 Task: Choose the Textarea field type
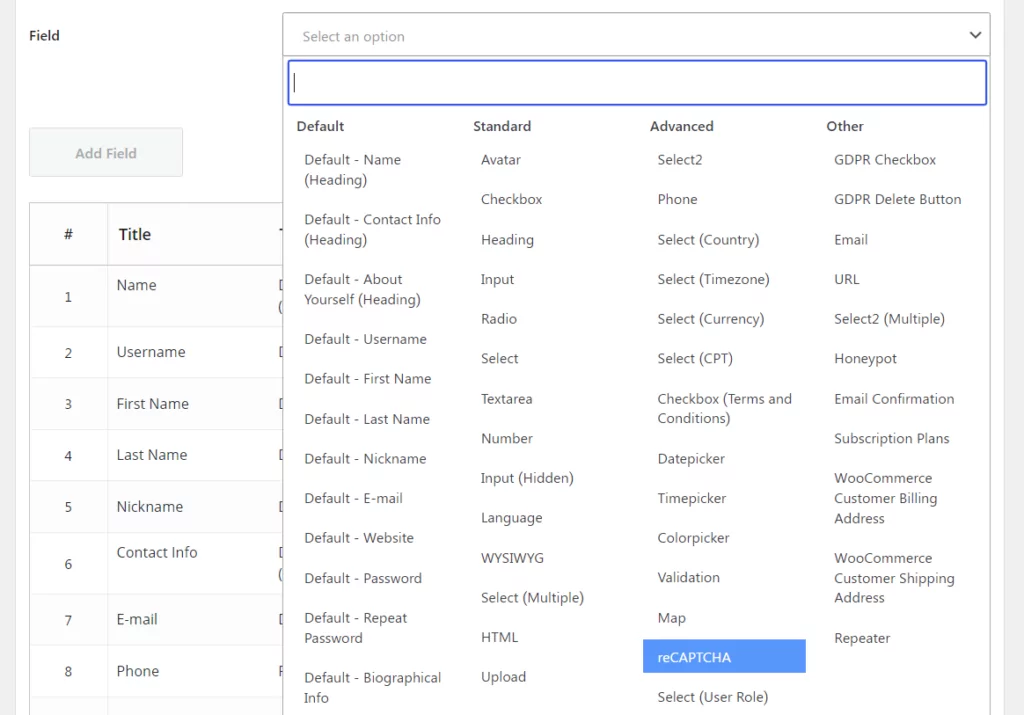(x=507, y=399)
